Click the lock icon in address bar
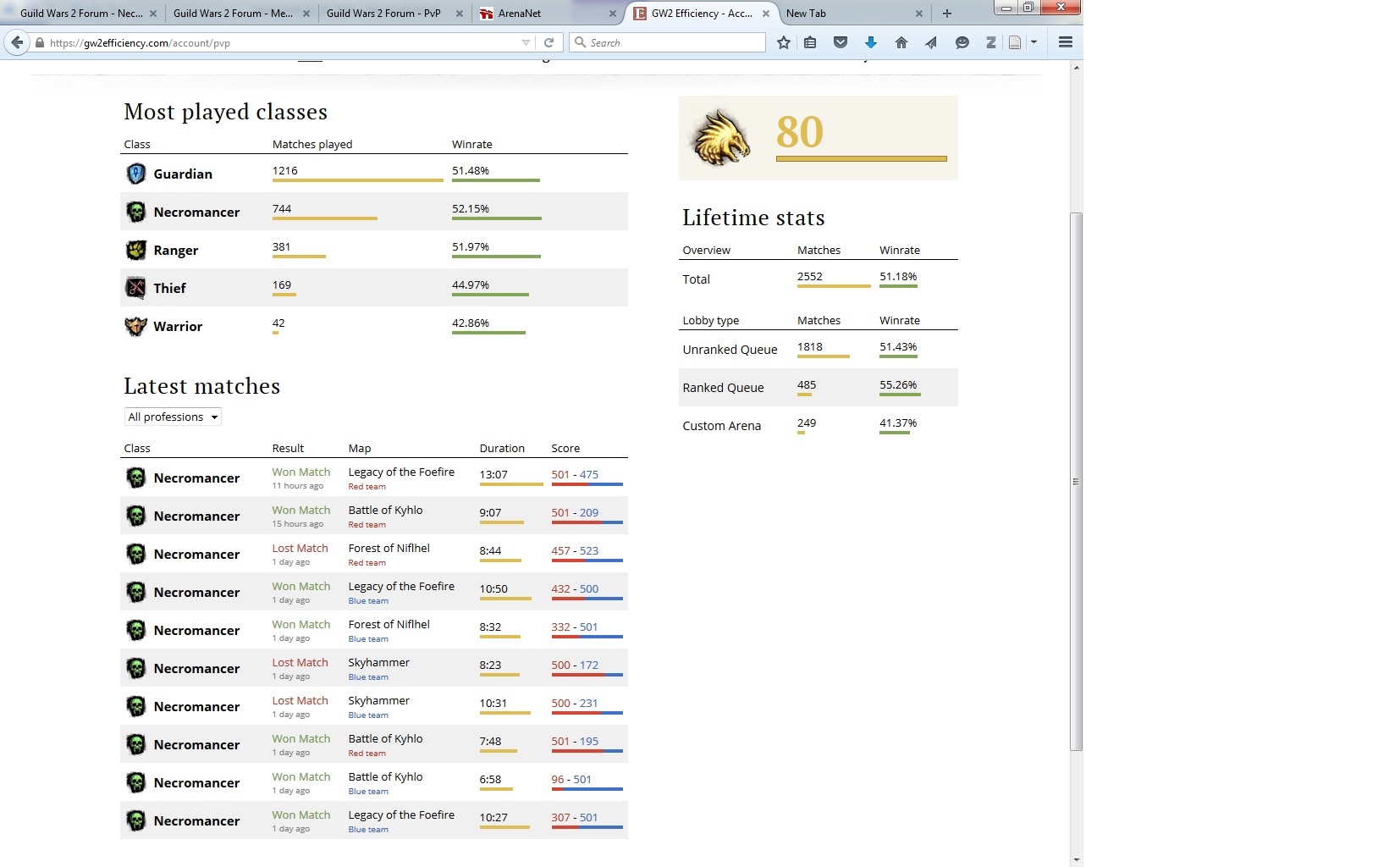This screenshot has height=867, width=1400. (x=39, y=42)
